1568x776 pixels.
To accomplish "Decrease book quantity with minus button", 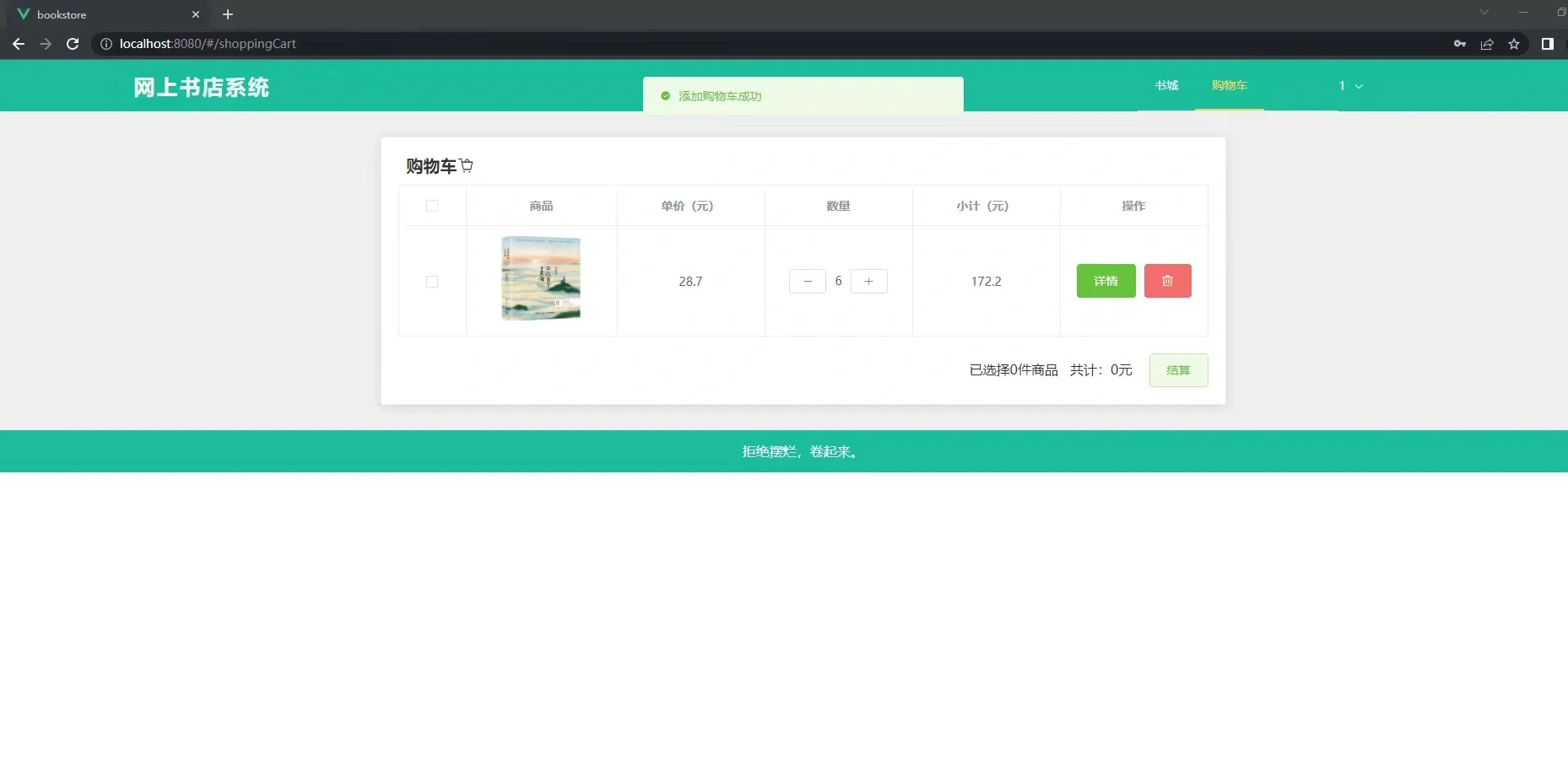I will click(808, 281).
